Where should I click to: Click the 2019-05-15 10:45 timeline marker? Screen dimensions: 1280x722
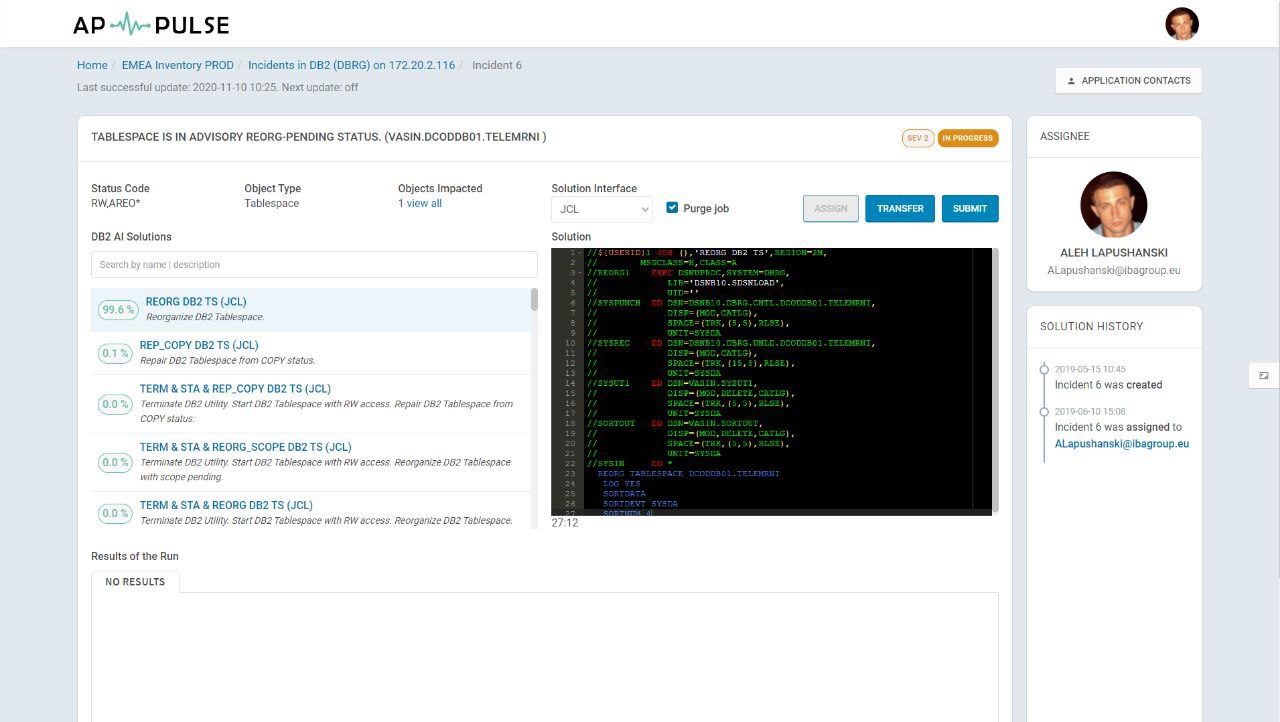[1044, 369]
